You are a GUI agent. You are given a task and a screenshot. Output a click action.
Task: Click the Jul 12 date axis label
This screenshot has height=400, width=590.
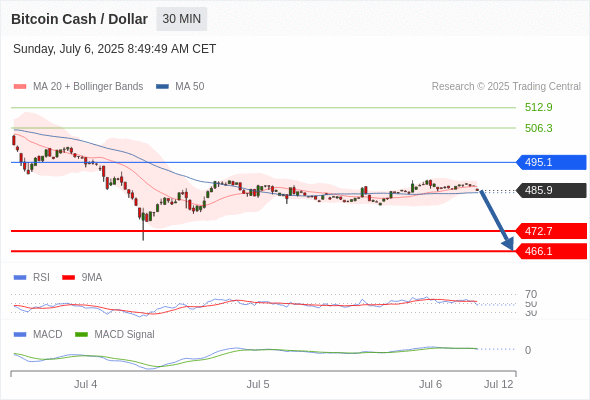point(499,384)
